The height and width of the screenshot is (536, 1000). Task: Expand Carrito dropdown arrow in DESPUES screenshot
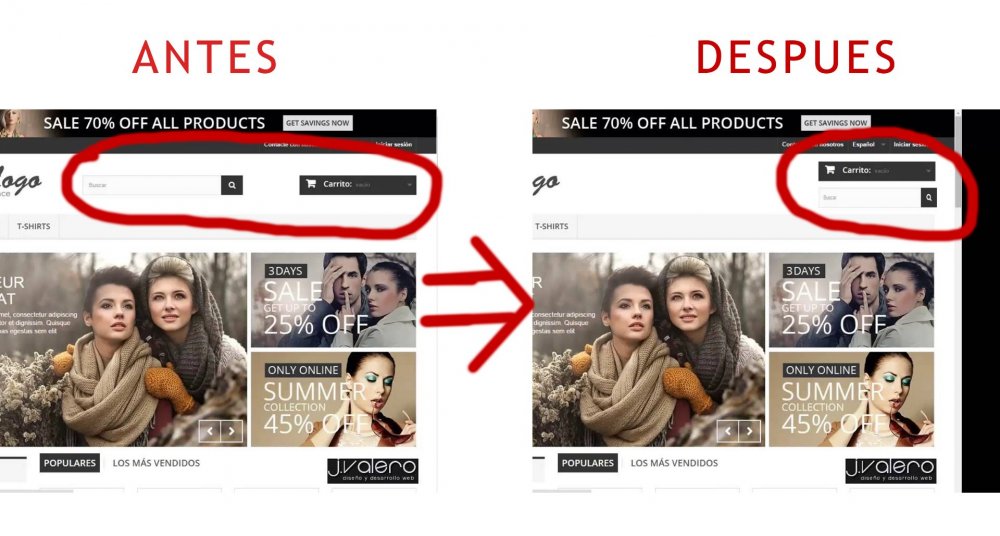pos(928,171)
